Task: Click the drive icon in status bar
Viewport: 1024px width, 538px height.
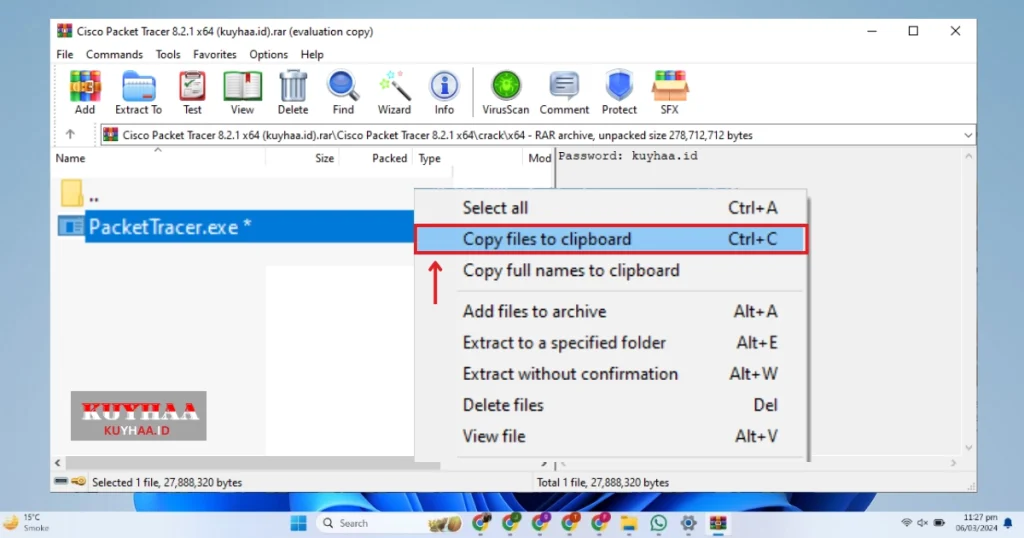Action: click(61, 482)
